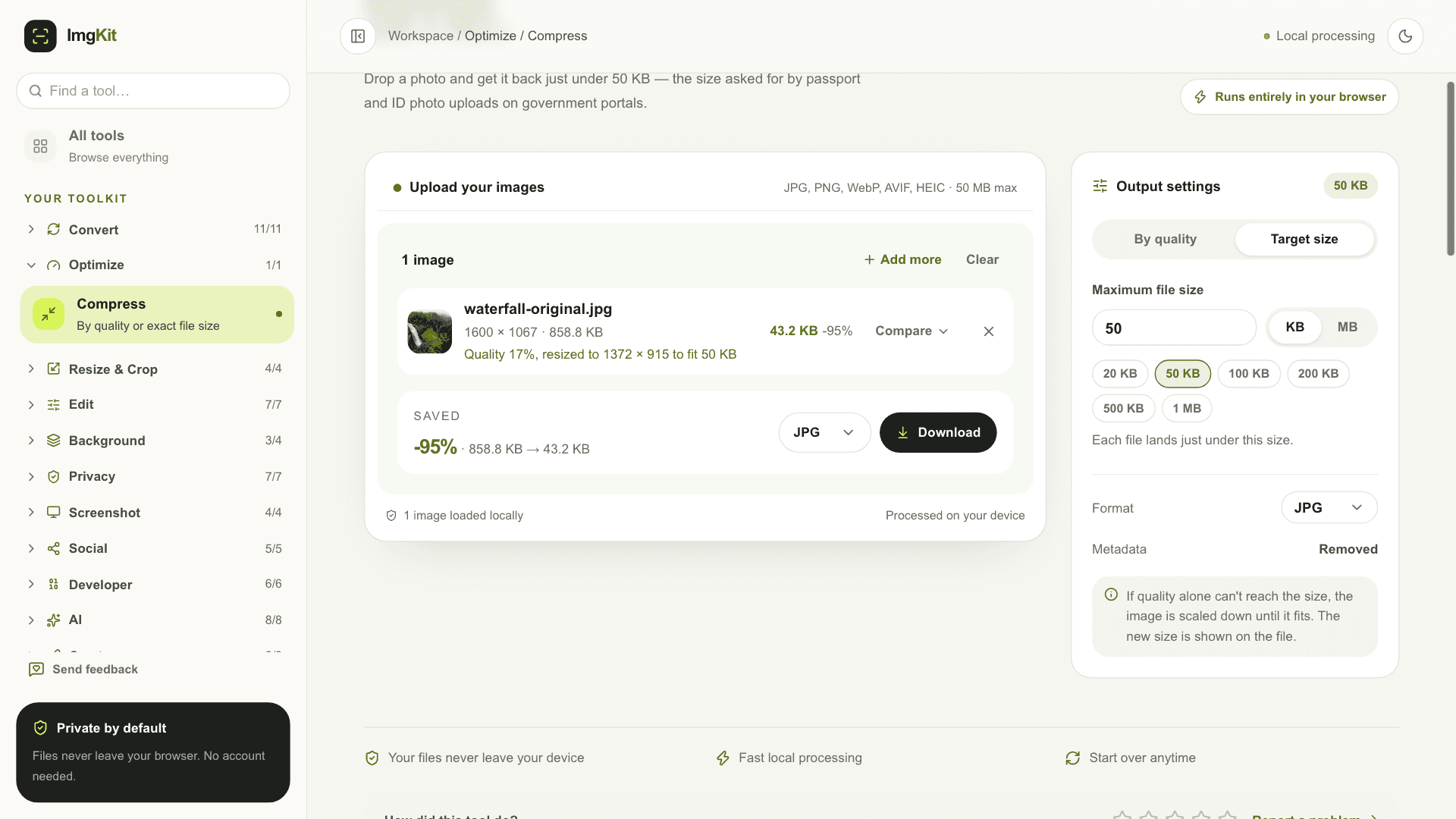Viewport: 1456px width, 819px height.
Task: Select the 200 KB preset
Action: 1318,374
